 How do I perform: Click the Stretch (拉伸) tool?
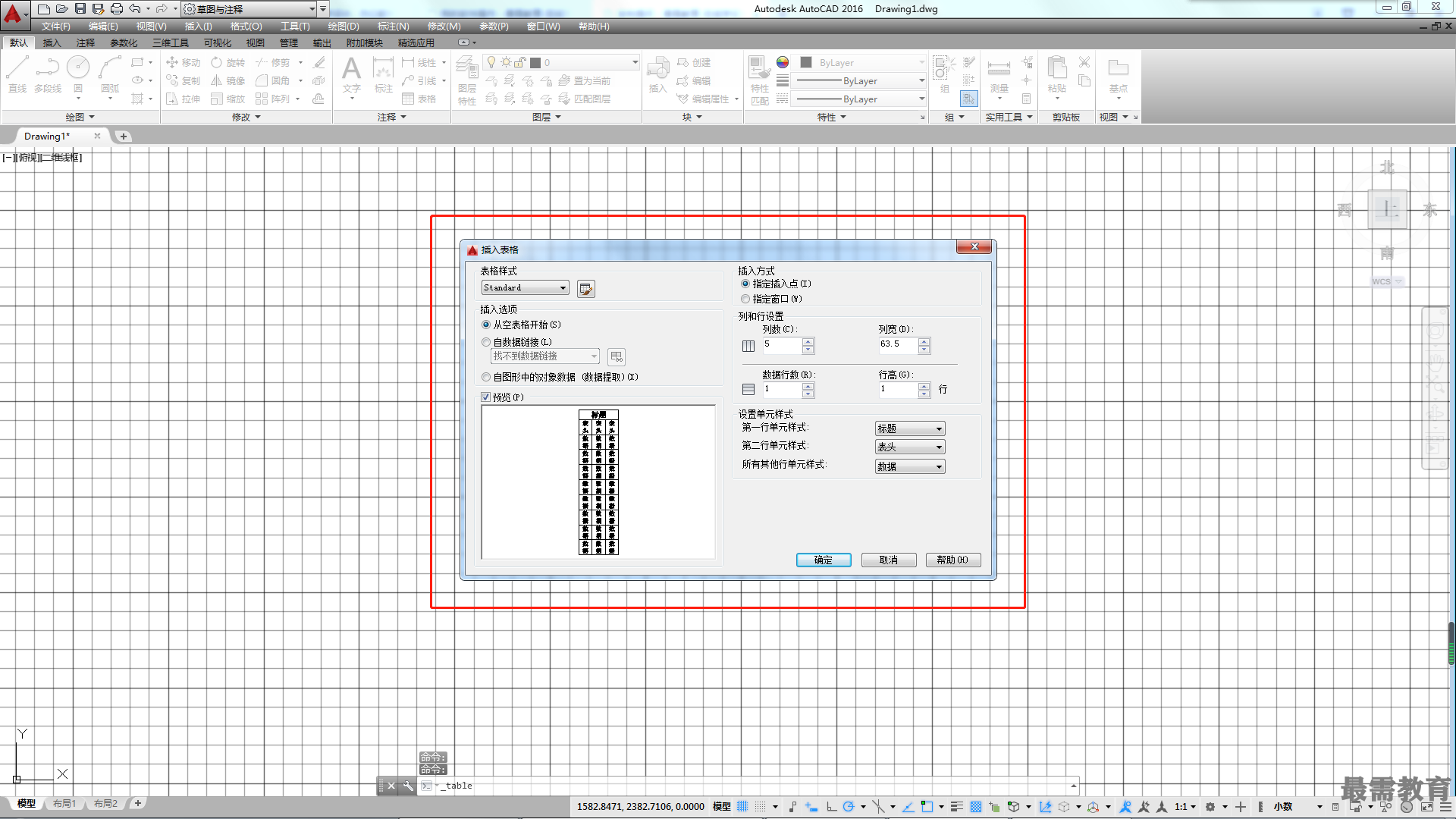click(x=183, y=99)
